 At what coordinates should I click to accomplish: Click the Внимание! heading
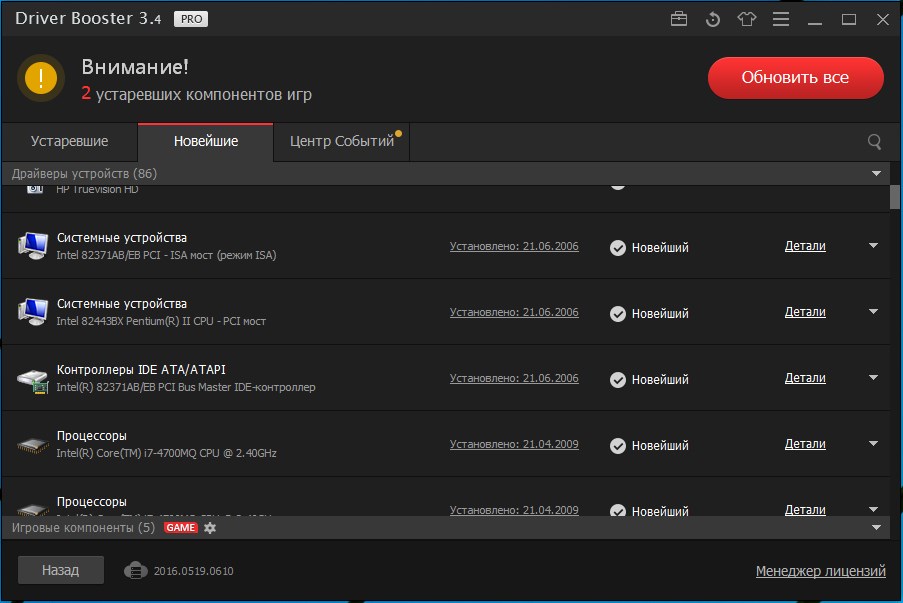coord(135,67)
